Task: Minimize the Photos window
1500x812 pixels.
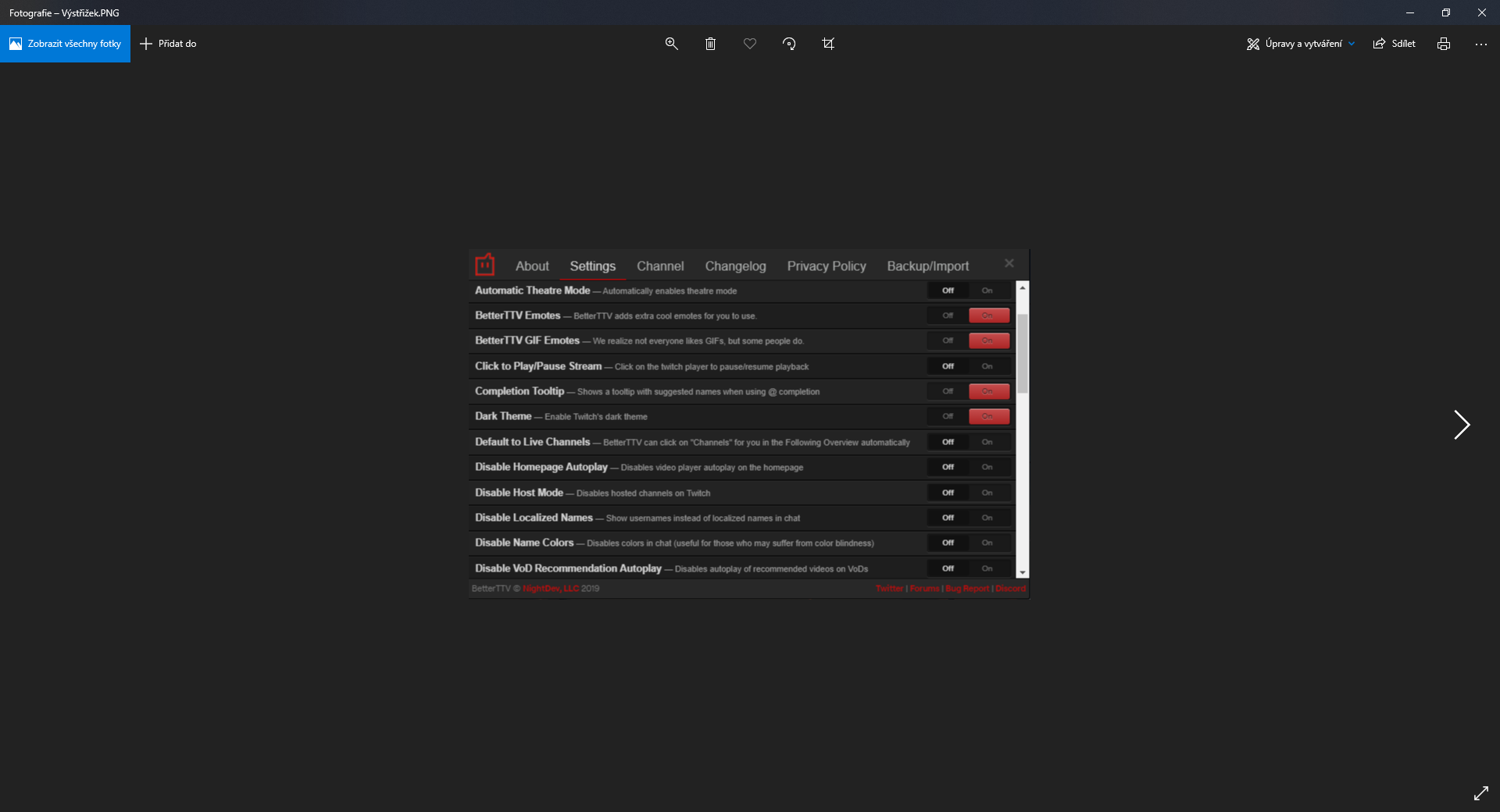Action: coord(1409,12)
